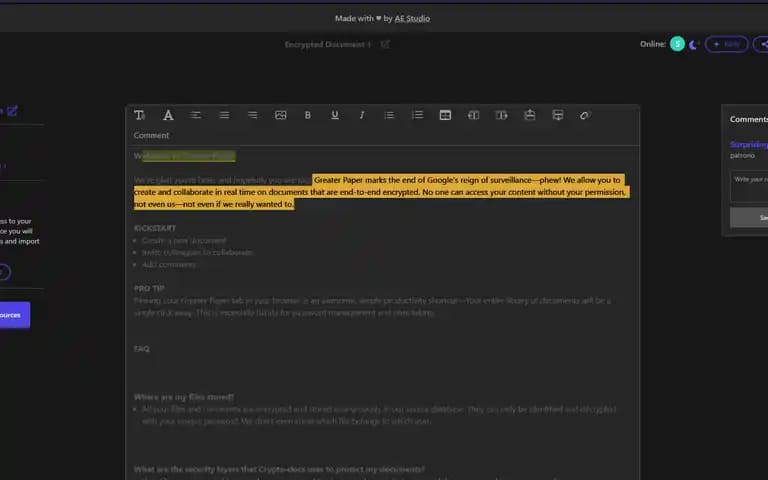The width and height of the screenshot is (768, 480).
Task: Click the Online label in header
Action: [653, 44]
